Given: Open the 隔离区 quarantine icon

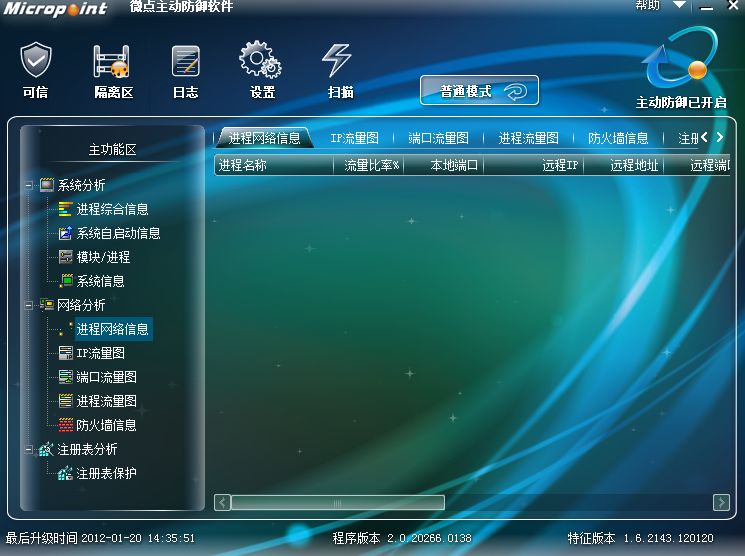Looking at the screenshot, I should [x=113, y=61].
